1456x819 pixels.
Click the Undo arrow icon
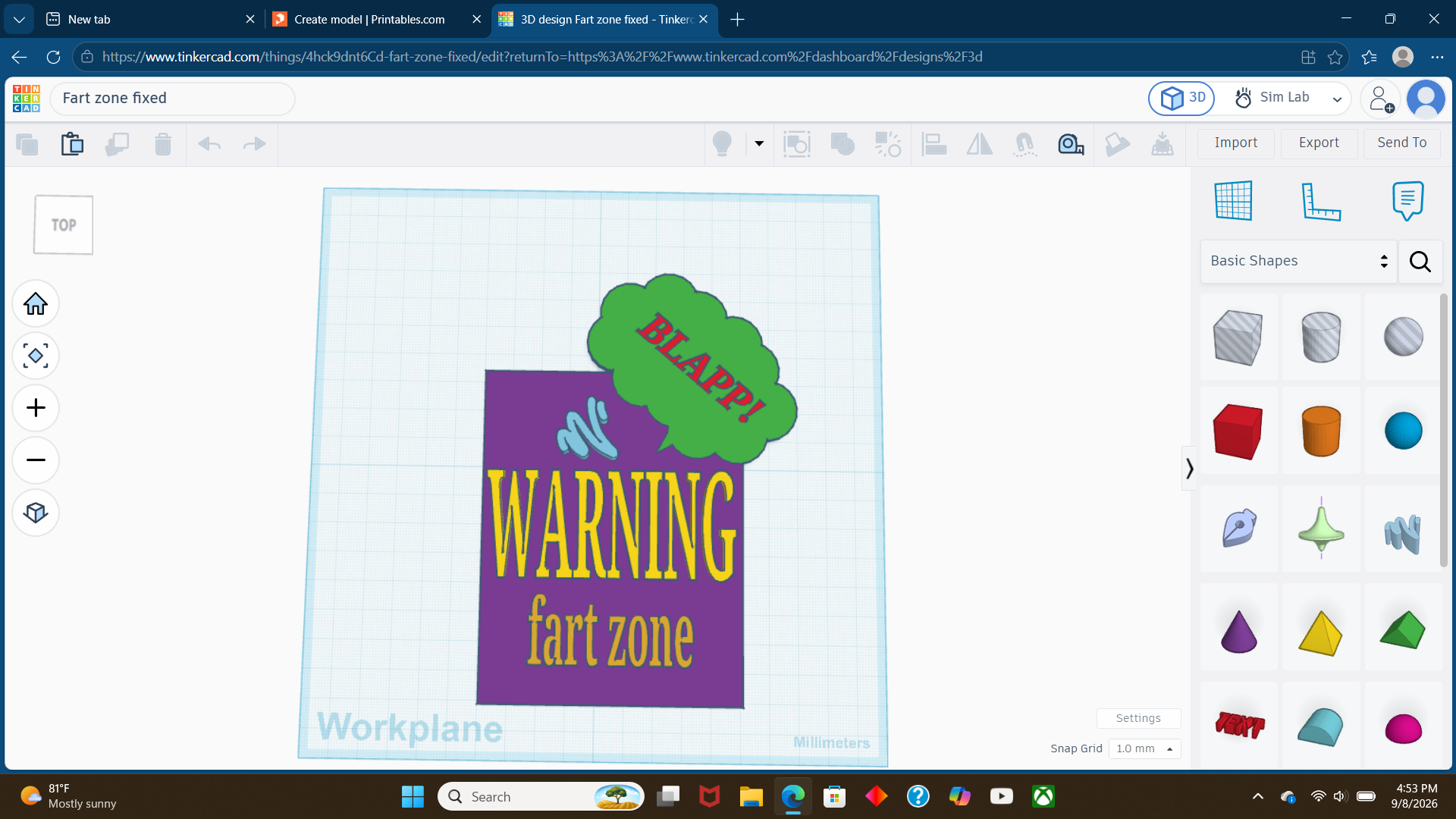coord(209,143)
